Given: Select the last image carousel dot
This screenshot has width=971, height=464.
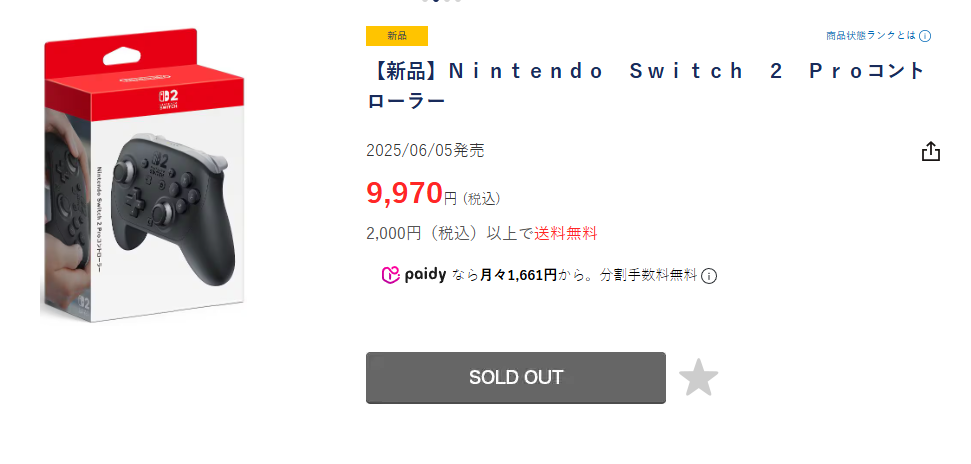Looking at the screenshot, I should click(x=458, y=1).
